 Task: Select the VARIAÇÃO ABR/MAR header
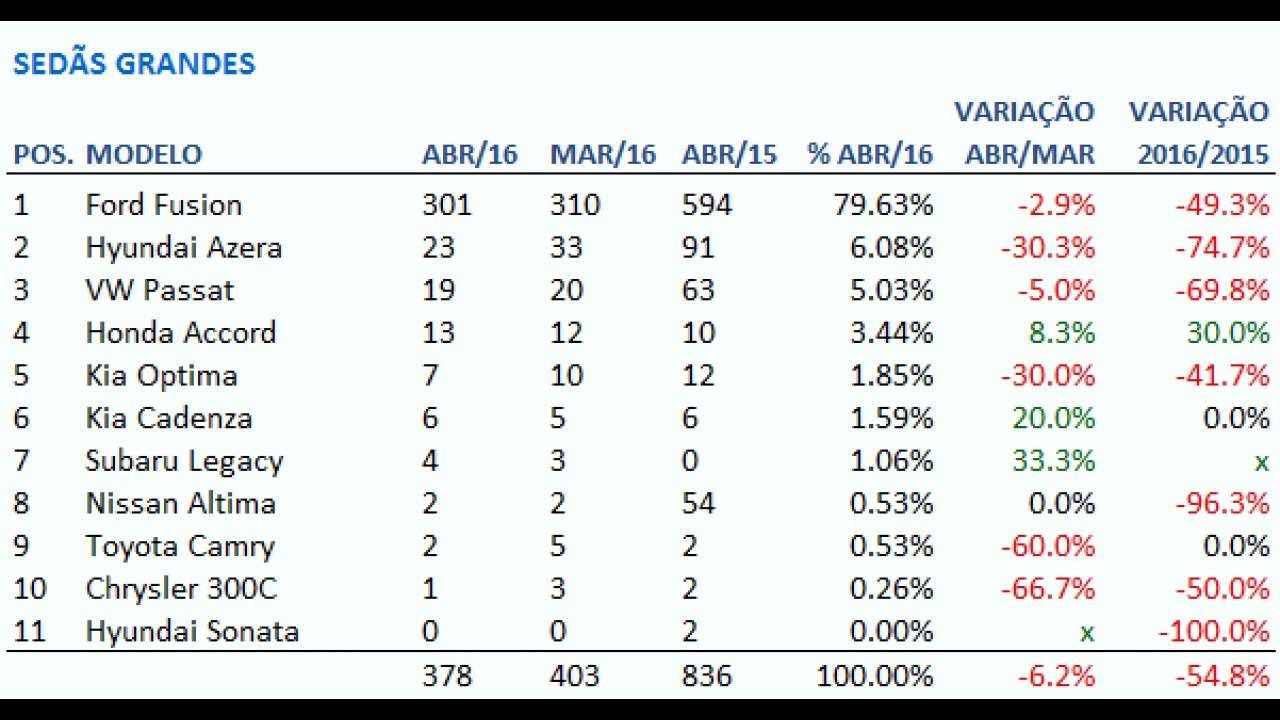pyautogui.click(x=1024, y=132)
